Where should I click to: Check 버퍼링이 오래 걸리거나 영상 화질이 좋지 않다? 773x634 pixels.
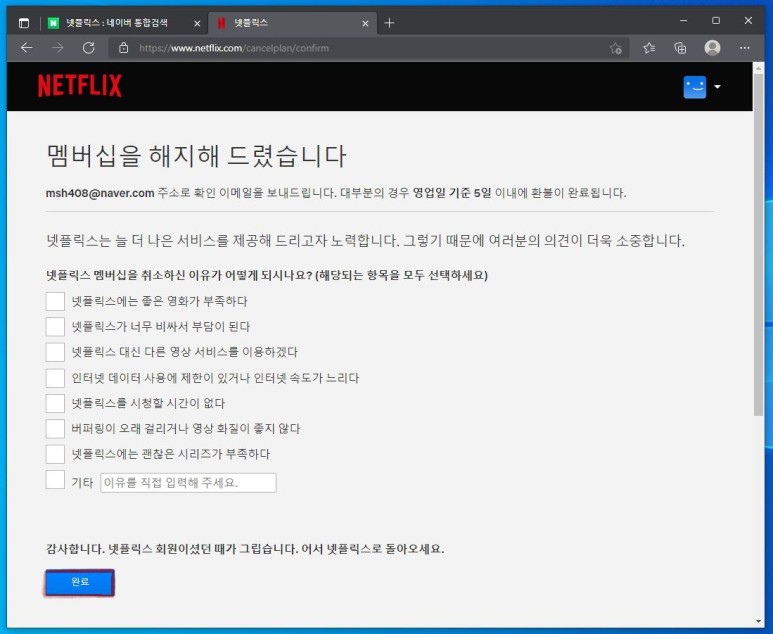(55, 428)
